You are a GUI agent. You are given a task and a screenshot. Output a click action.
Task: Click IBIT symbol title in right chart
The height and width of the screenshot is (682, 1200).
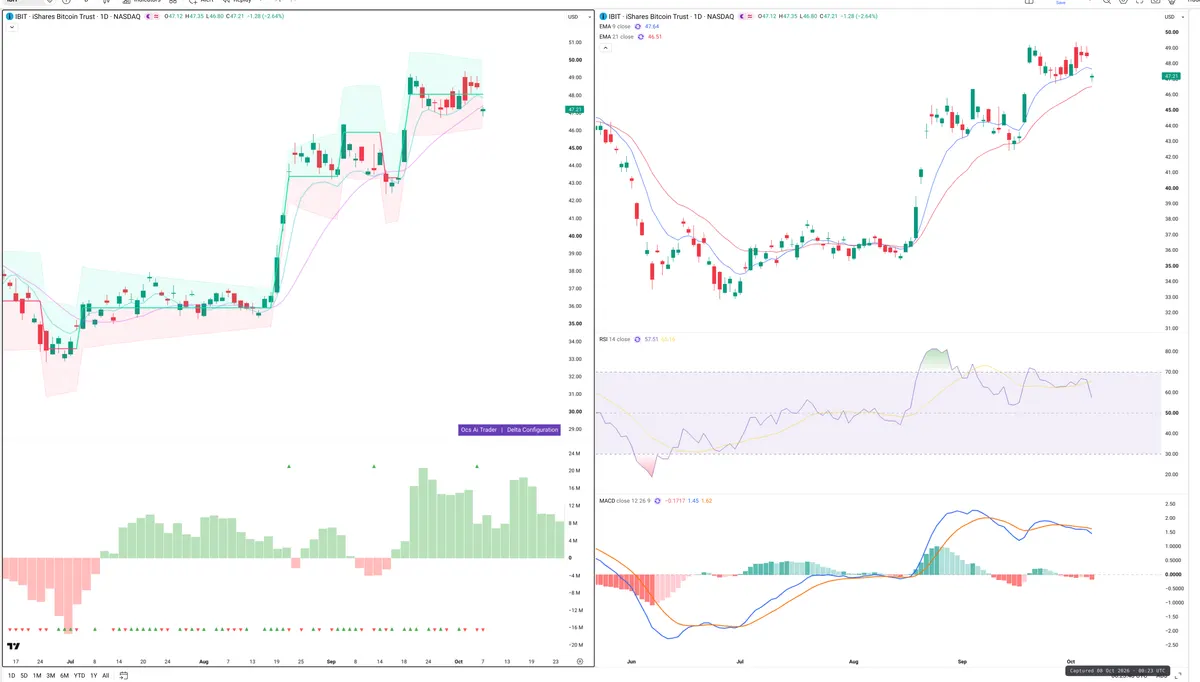click(x=670, y=17)
